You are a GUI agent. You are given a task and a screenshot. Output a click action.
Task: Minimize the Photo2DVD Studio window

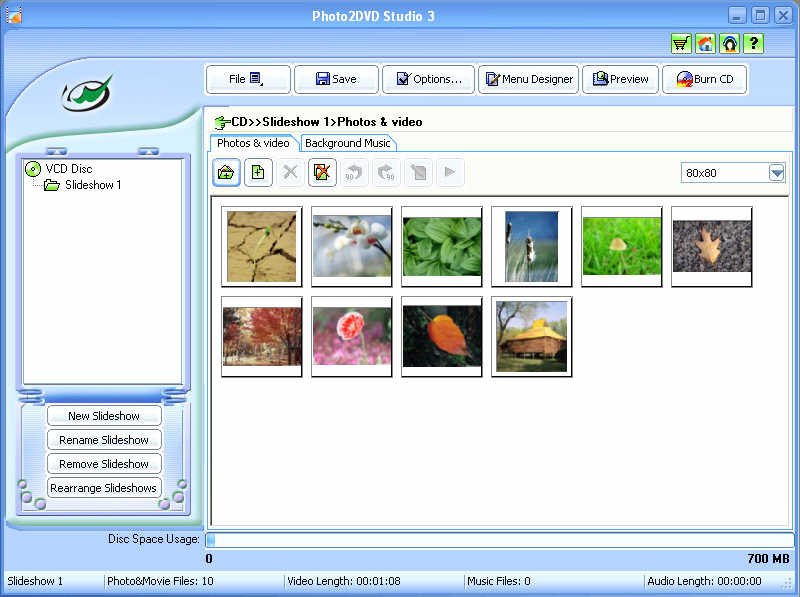click(736, 15)
